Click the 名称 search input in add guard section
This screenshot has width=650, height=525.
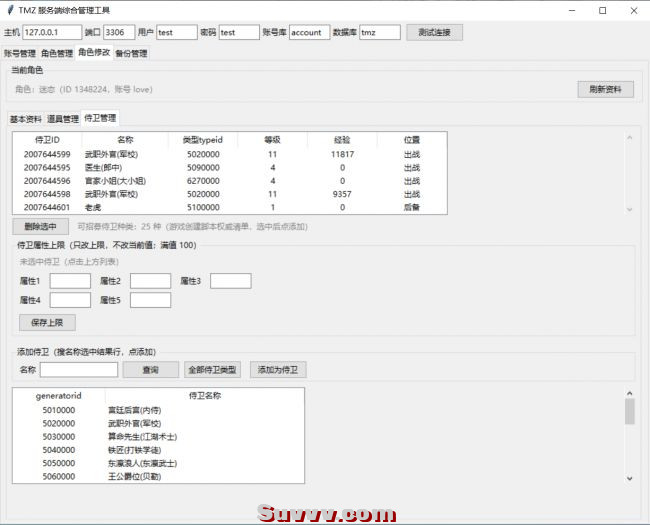pos(79,369)
